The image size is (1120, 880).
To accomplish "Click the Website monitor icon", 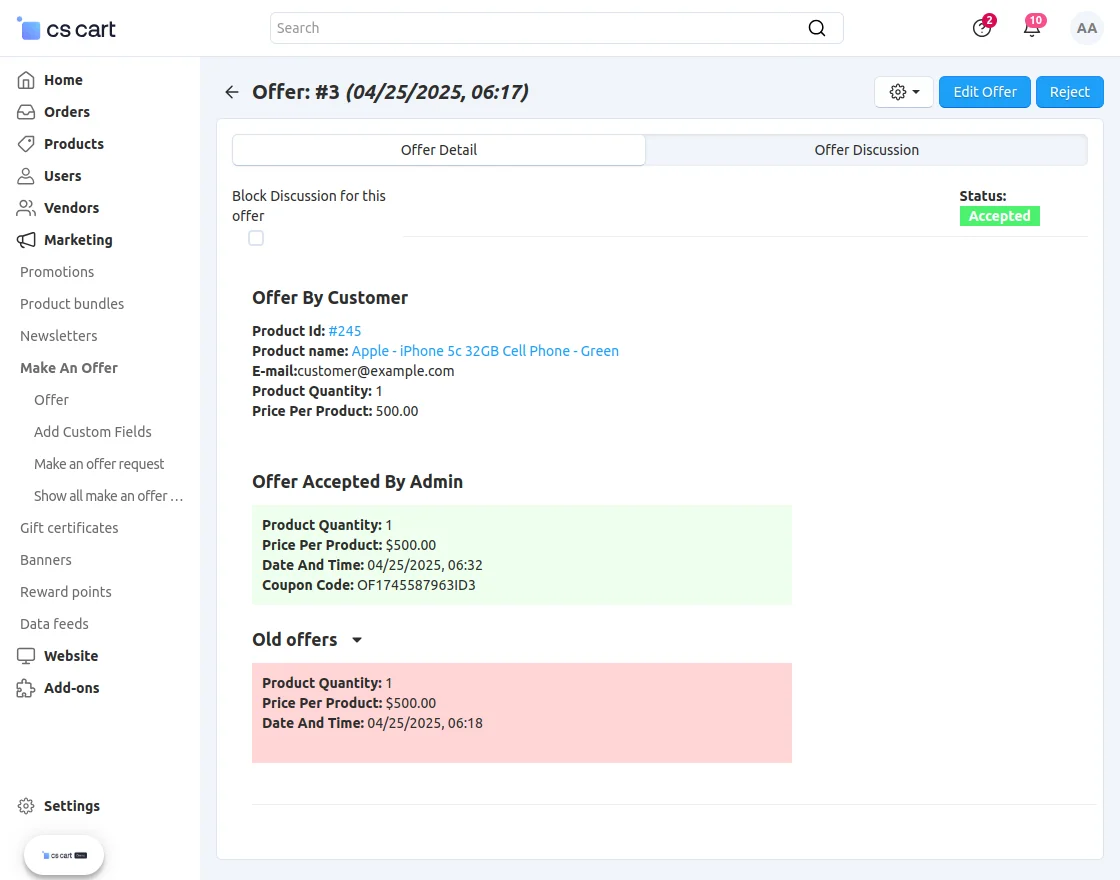I will pos(26,656).
